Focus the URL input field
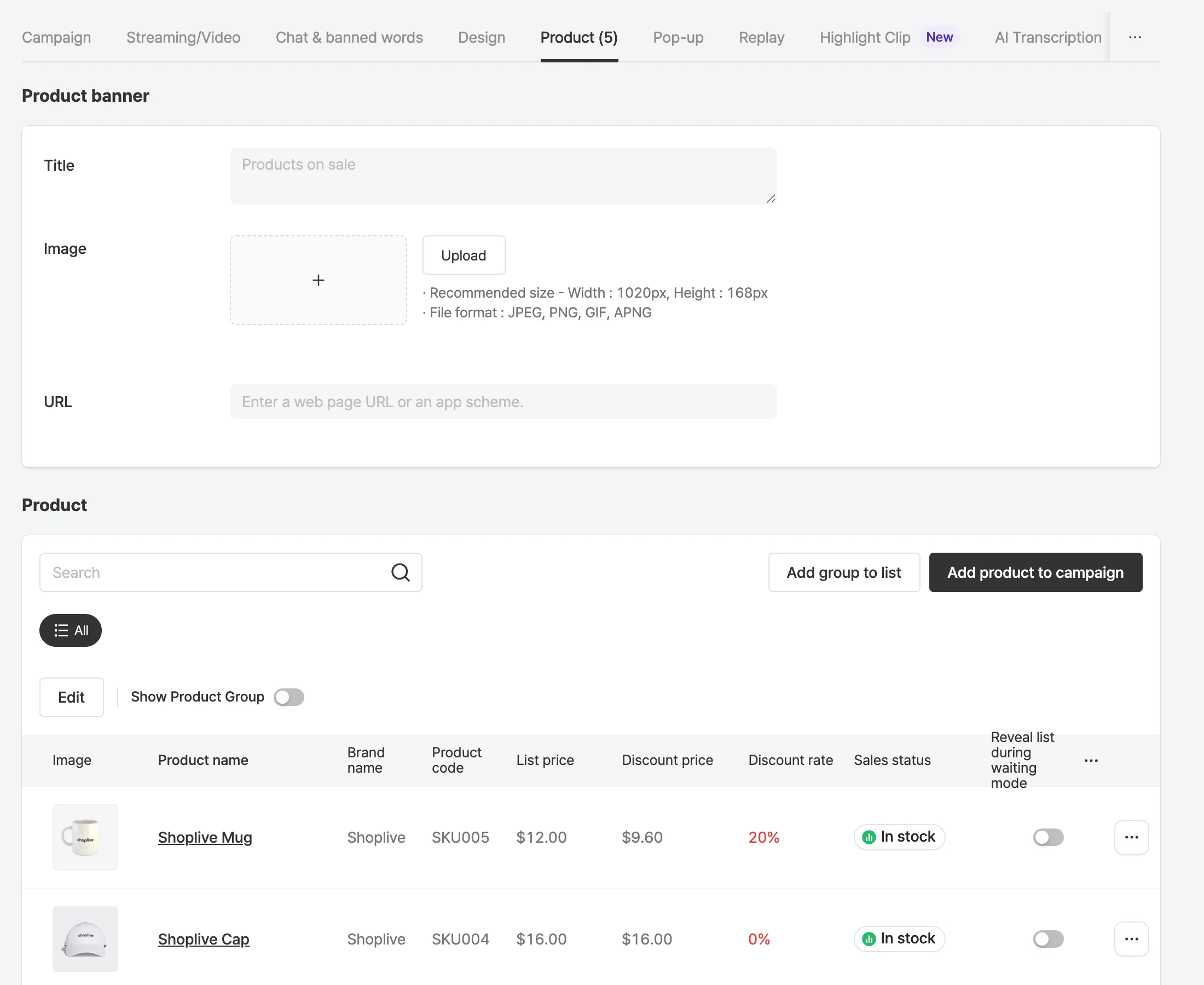Image resolution: width=1204 pixels, height=985 pixels. (x=503, y=402)
